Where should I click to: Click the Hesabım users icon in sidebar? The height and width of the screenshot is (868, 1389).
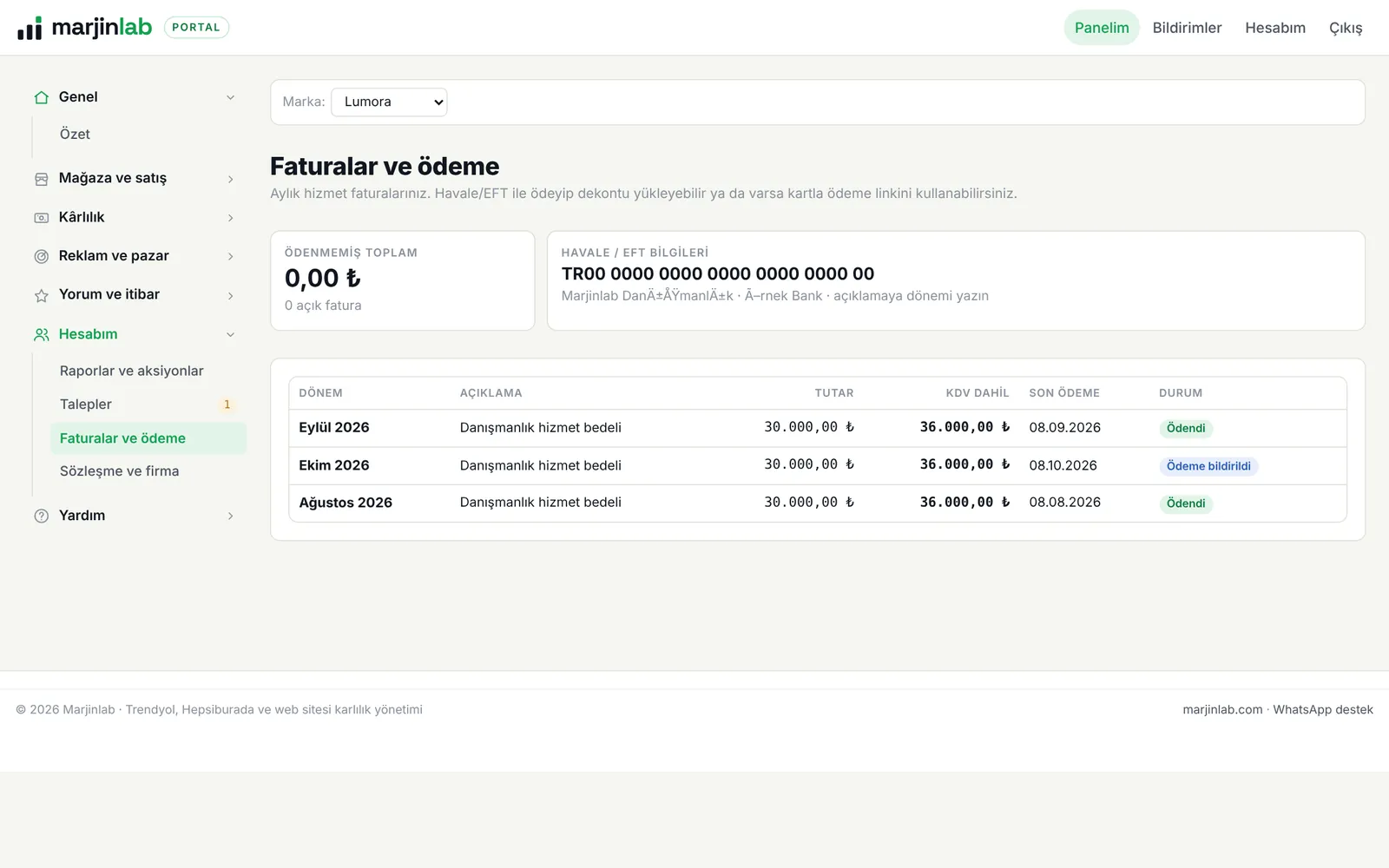[x=41, y=334]
